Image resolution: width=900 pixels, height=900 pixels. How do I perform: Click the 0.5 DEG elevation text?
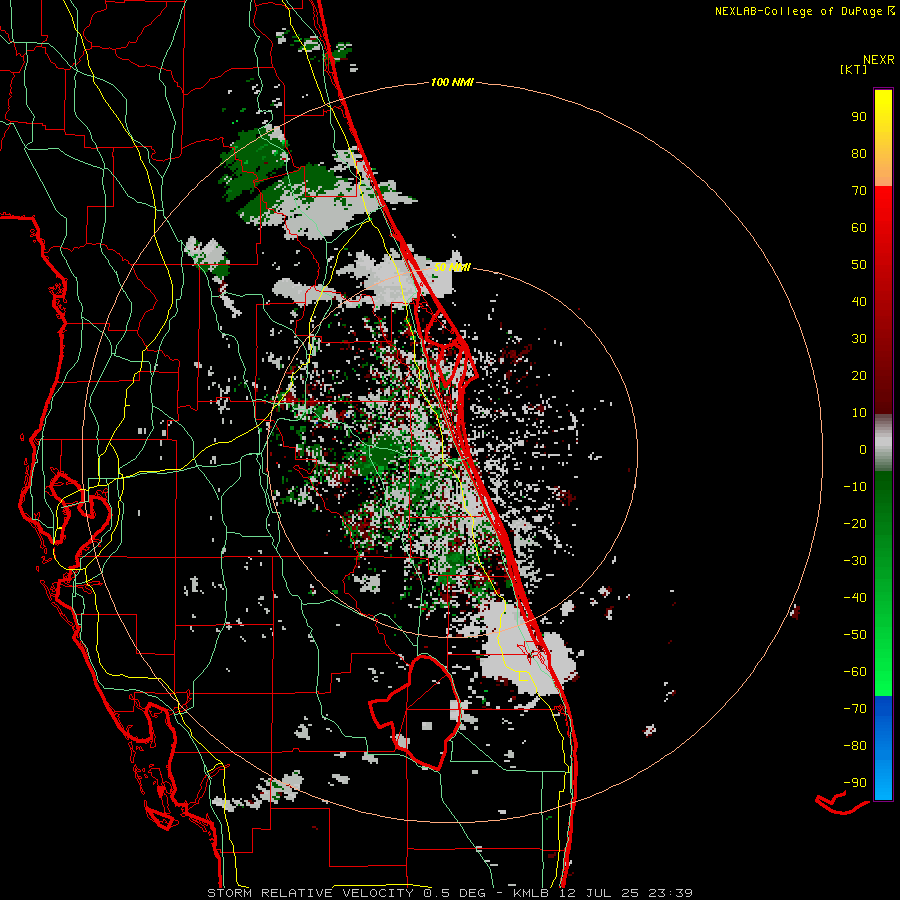455,893
